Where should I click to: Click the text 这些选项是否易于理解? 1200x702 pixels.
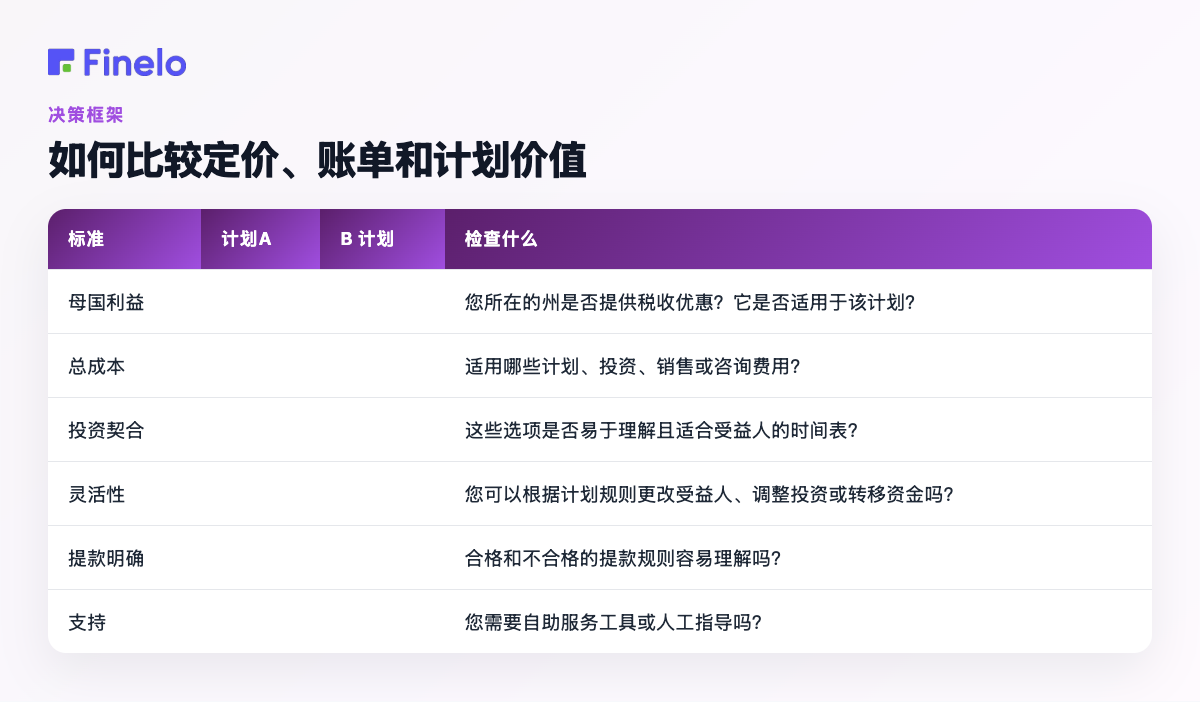click(560, 430)
